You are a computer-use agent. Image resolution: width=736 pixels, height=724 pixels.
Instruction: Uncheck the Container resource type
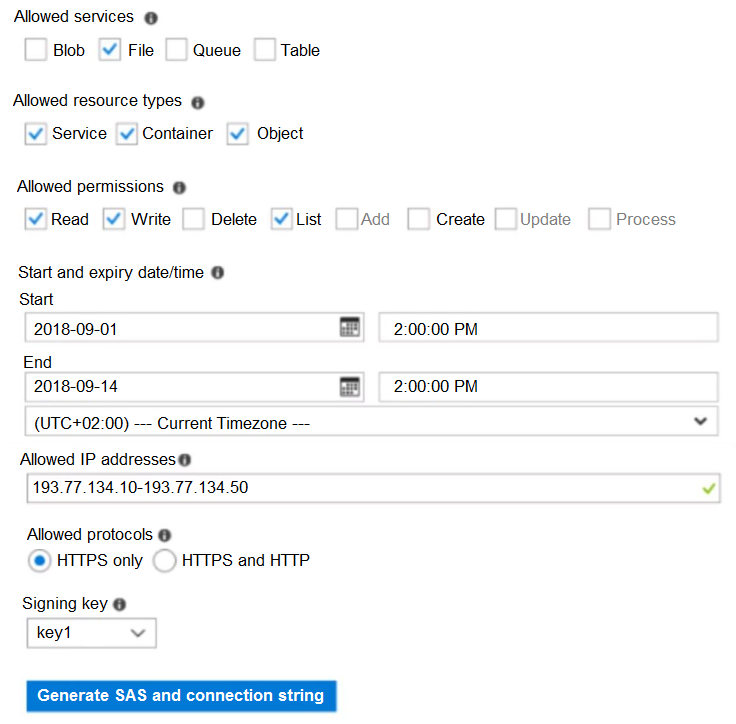(x=127, y=134)
